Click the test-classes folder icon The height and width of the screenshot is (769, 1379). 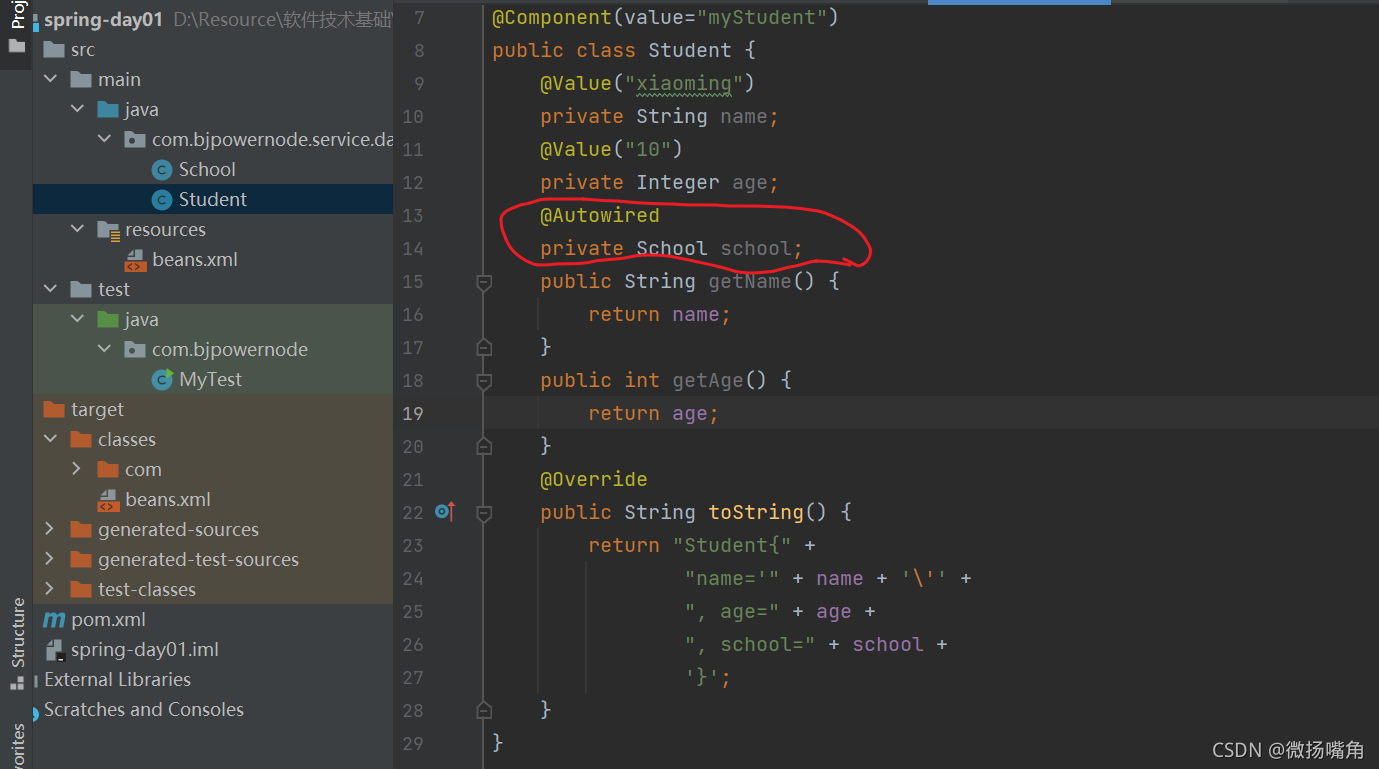pos(81,590)
